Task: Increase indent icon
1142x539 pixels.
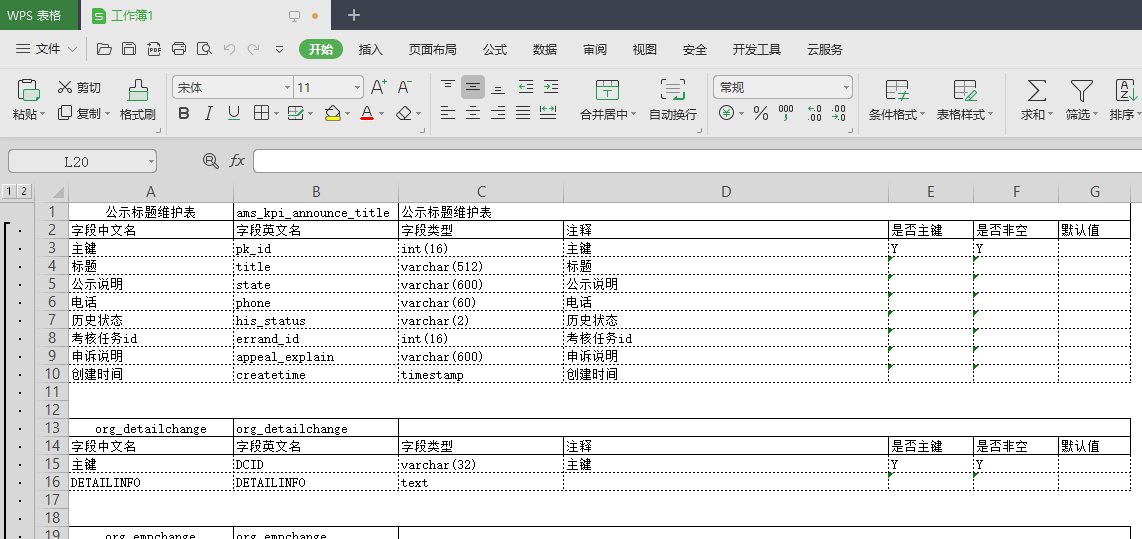Action: pos(551,87)
